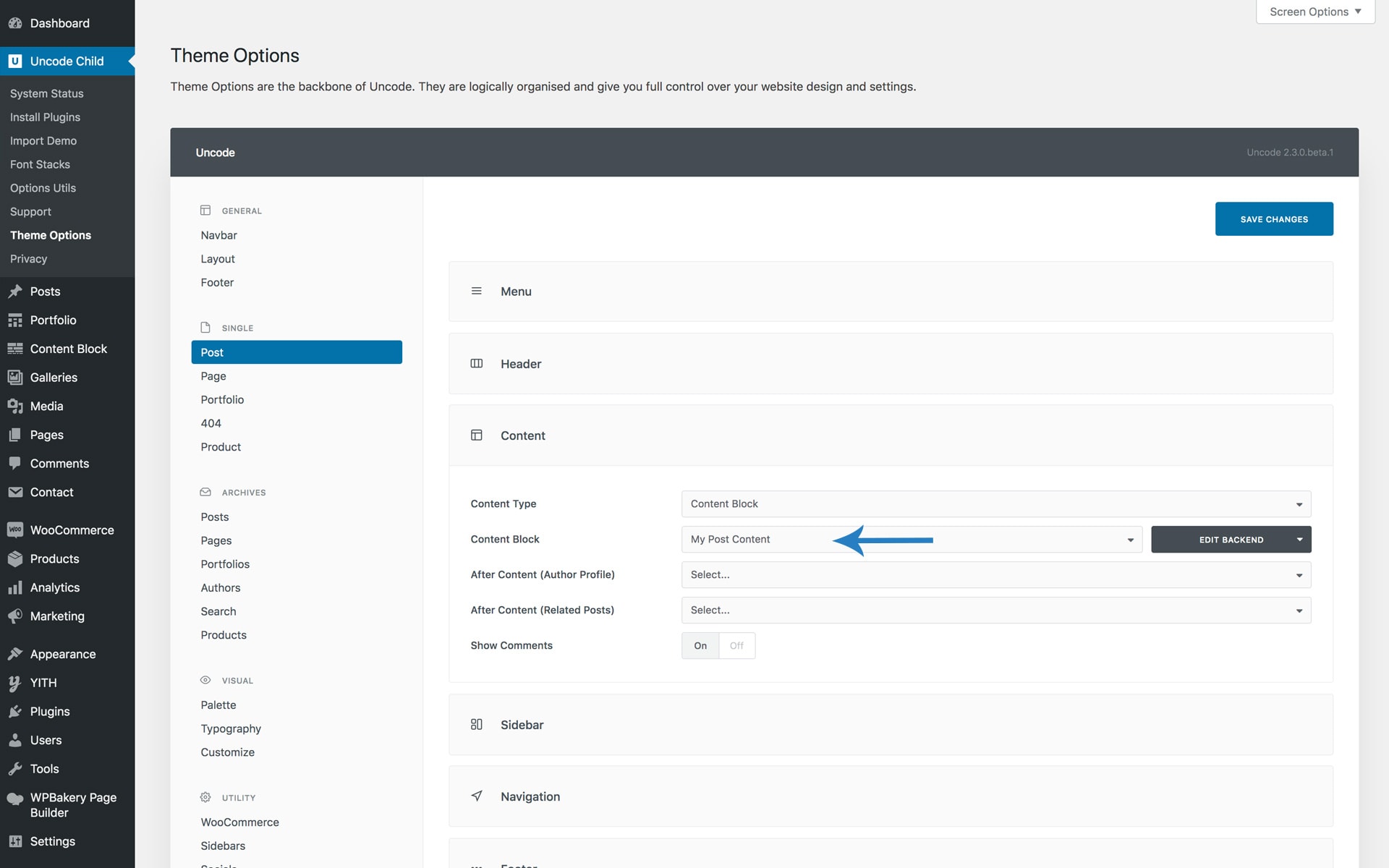Click the Menu section hamburger icon
The height and width of the screenshot is (868, 1389).
point(477,291)
